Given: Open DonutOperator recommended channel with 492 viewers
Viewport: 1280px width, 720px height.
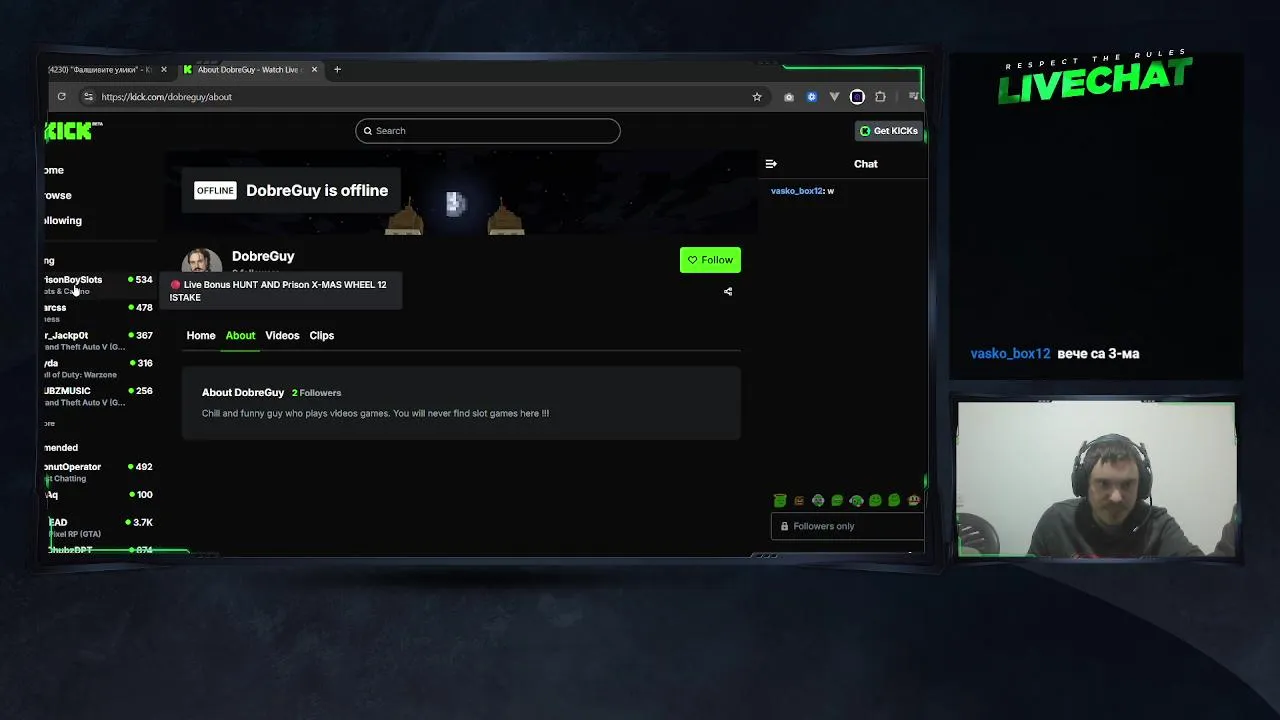Looking at the screenshot, I should [99, 472].
